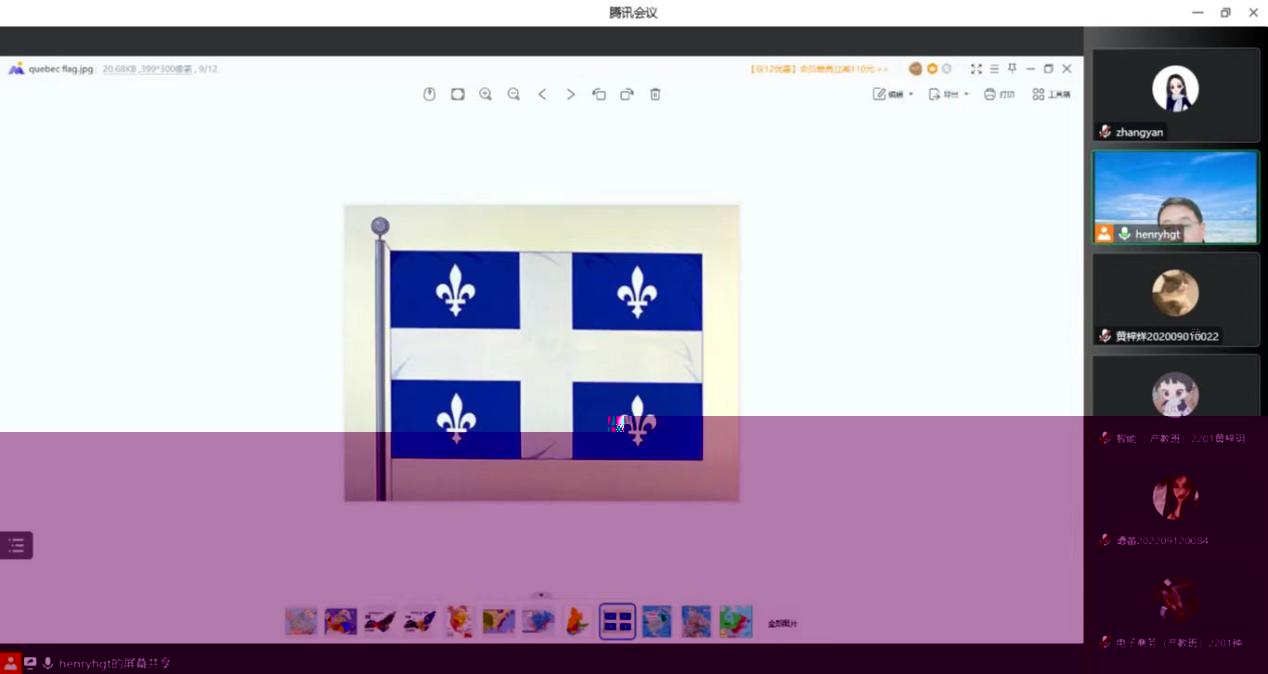The image size is (1268, 674).
Task: Open the Edit (编辑) dropdown in the viewer
Action: pyautogui.click(x=893, y=94)
